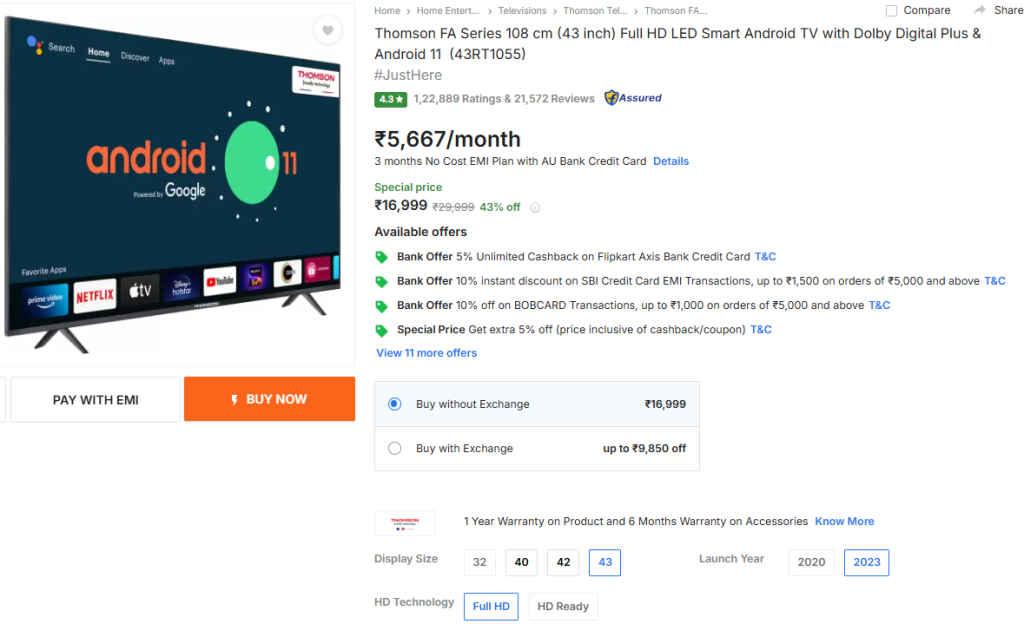The width and height of the screenshot is (1024, 624).
Task: Click the Thomson logo near warranty info
Action: (404, 521)
